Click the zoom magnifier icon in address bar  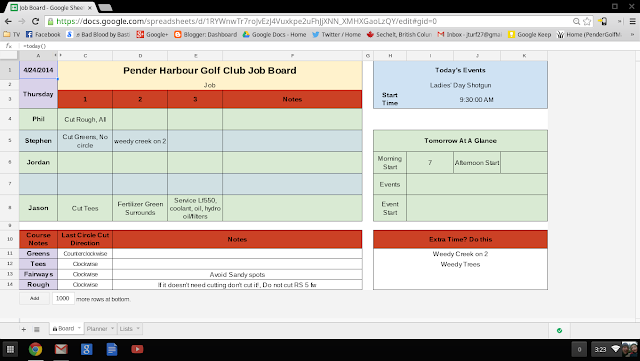click(x=576, y=21)
